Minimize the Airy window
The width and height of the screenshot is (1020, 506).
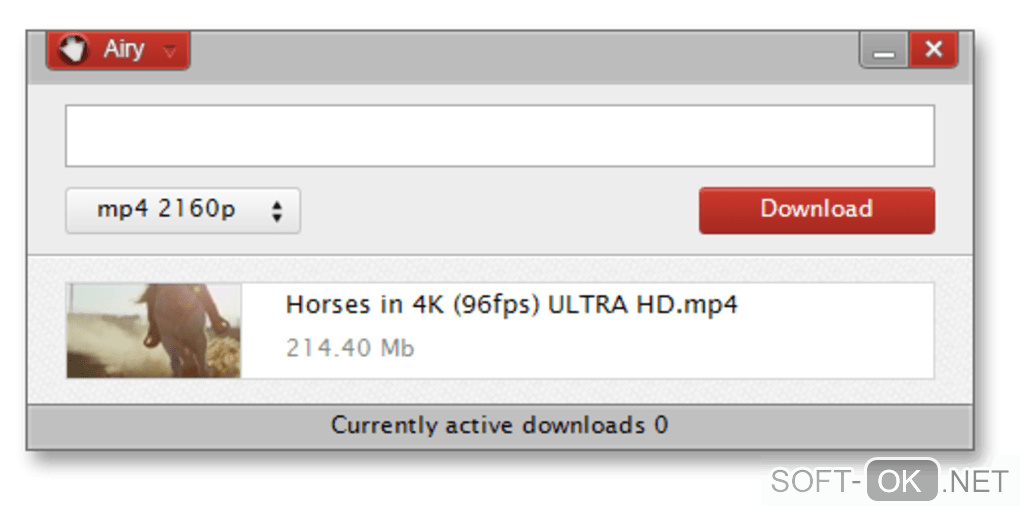click(x=884, y=51)
